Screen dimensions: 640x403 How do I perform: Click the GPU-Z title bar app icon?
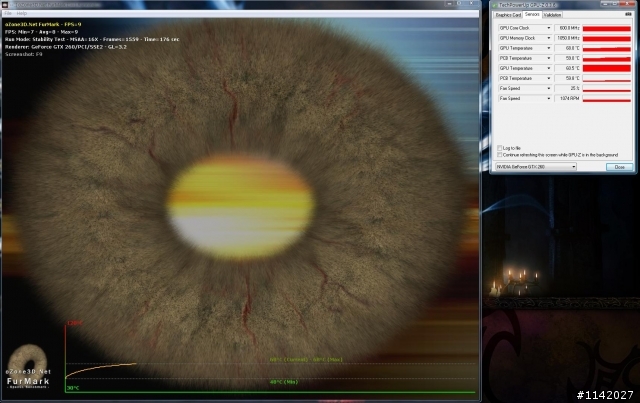tap(495, 5)
